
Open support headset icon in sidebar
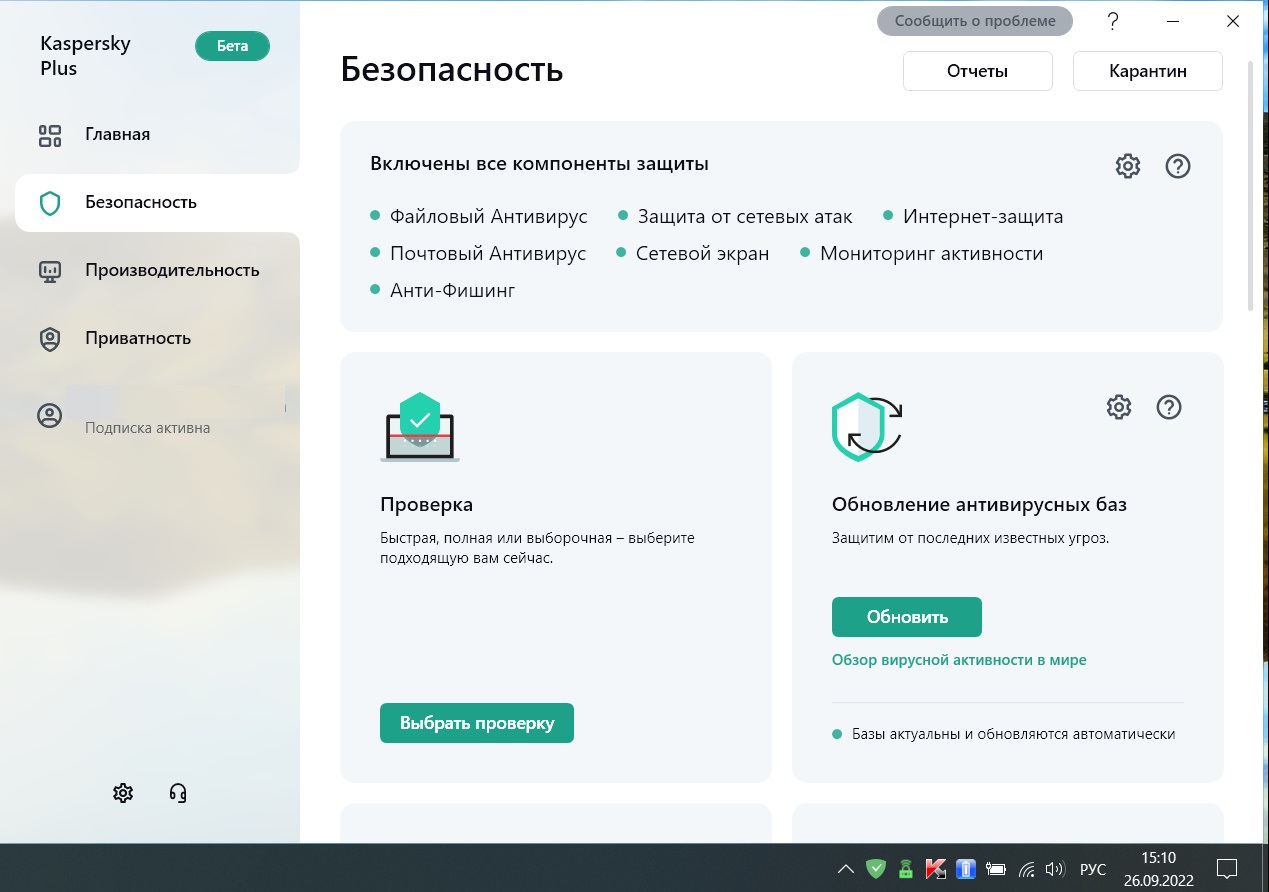(x=178, y=793)
